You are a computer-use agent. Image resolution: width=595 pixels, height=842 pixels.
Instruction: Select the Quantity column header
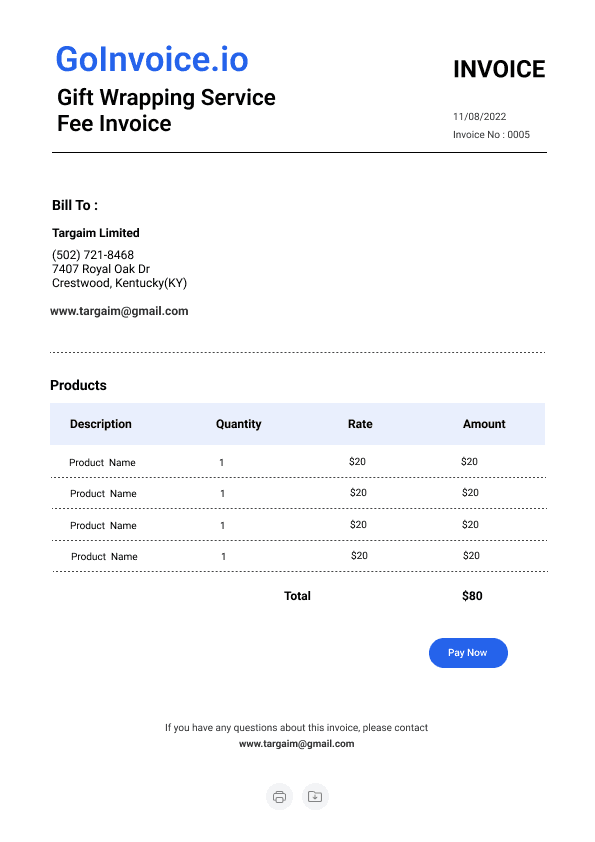pyautogui.click(x=238, y=424)
